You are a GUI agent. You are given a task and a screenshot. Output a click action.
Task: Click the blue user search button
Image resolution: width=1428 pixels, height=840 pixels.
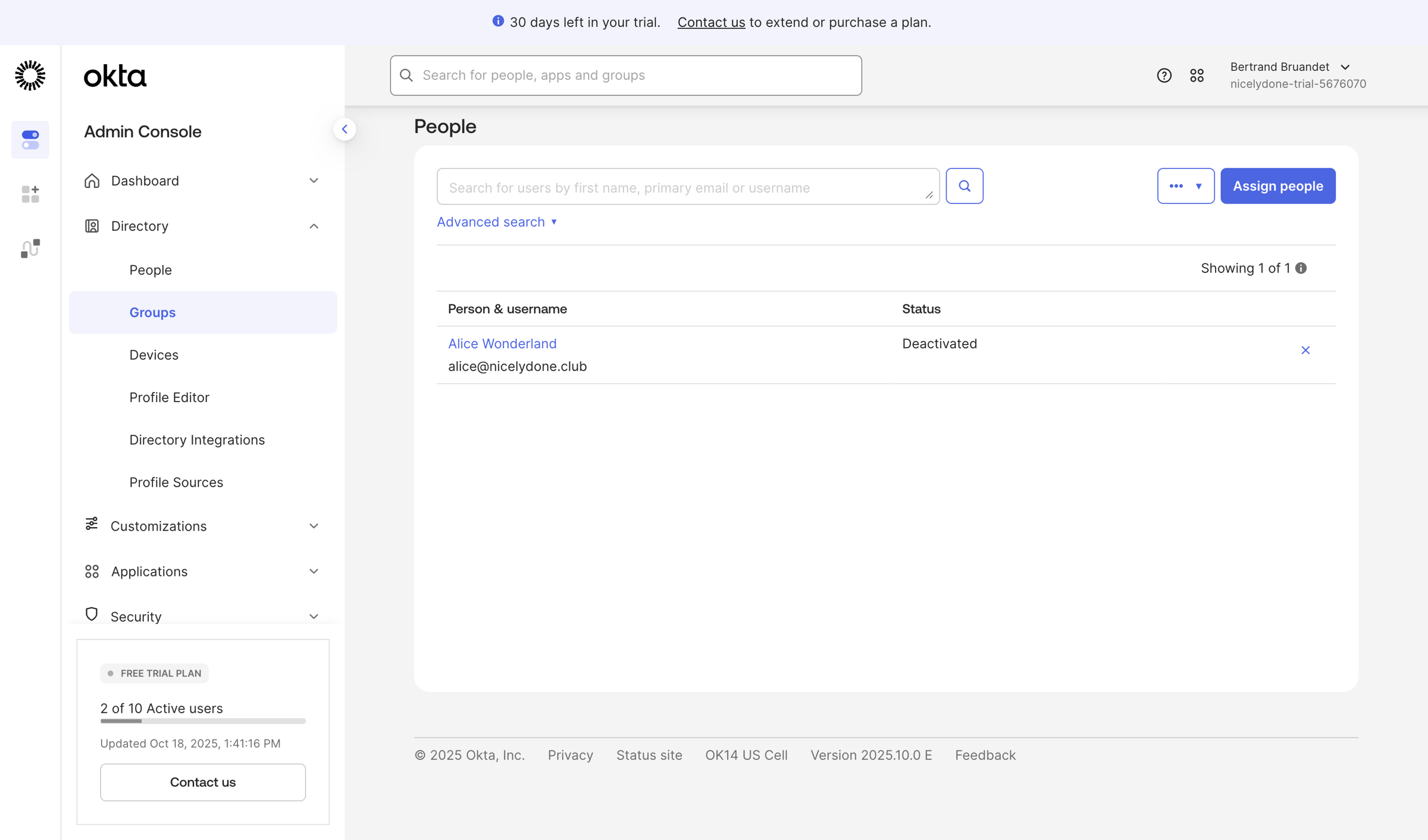(x=964, y=186)
